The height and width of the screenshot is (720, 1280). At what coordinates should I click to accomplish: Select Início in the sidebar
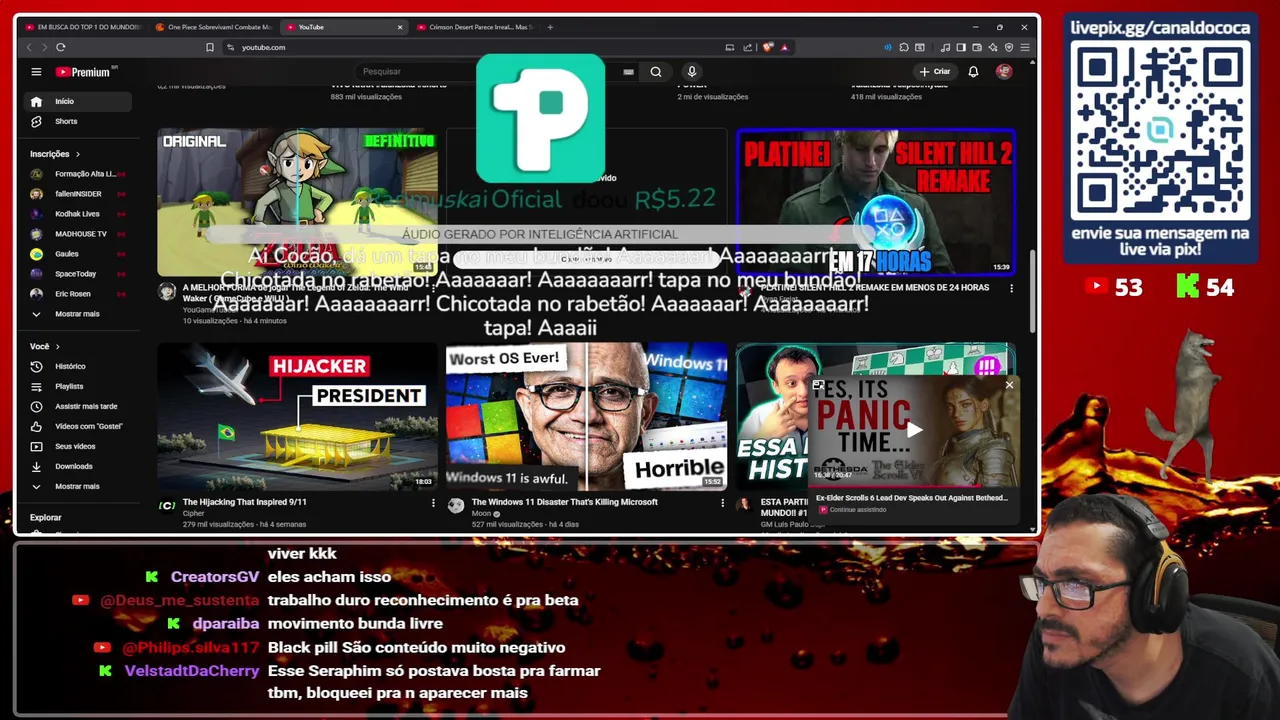[x=78, y=101]
